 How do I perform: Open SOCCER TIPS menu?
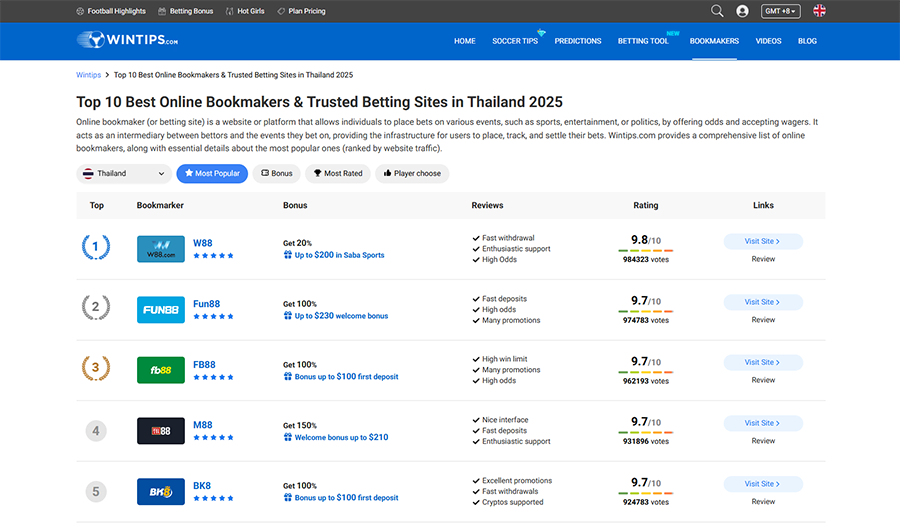pos(515,41)
